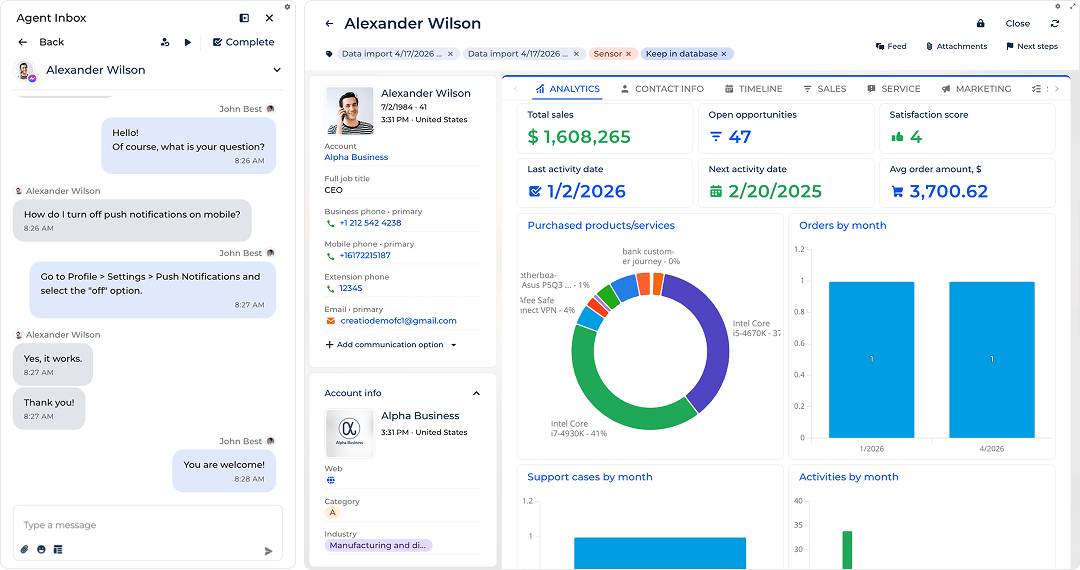Click Alexander Wilson profile photo
This screenshot has width=1080, height=570.
[349, 110]
